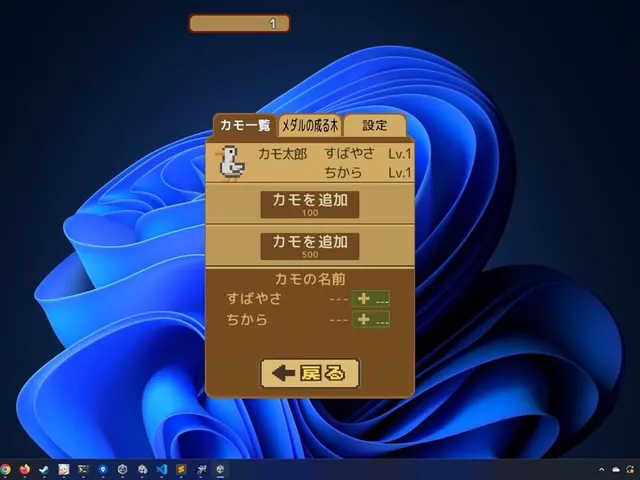Expand the hidden system tray icons
Image resolution: width=640 pixels, height=480 pixels.
(601, 470)
